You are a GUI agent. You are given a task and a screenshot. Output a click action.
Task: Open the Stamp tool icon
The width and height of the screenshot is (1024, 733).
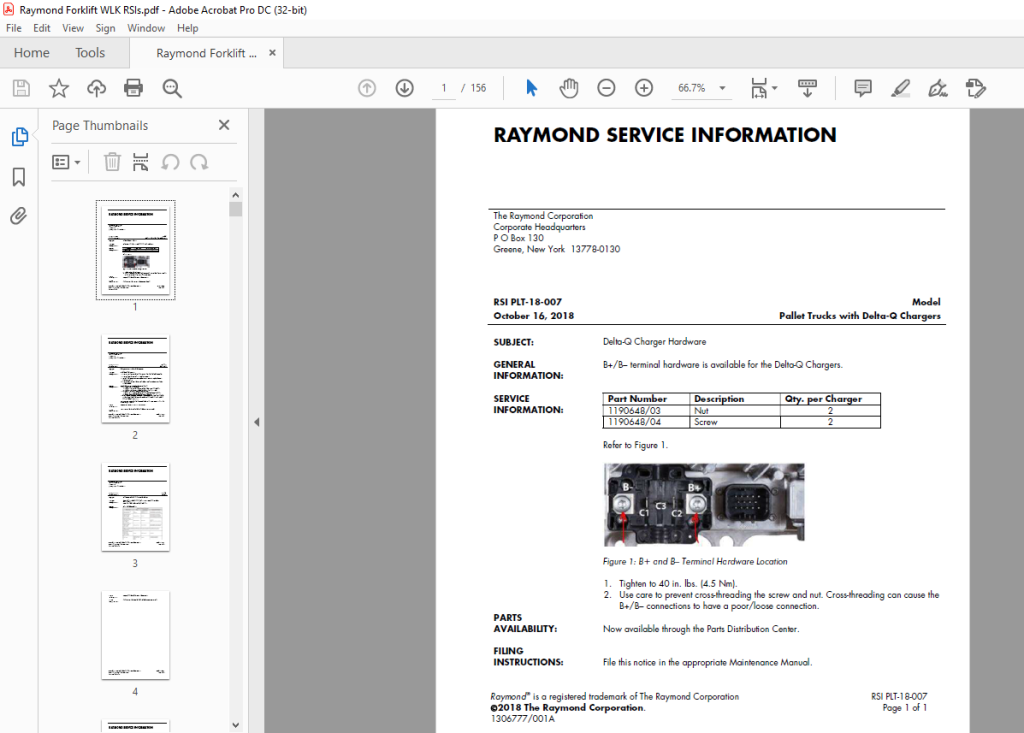tap(976, 88)
